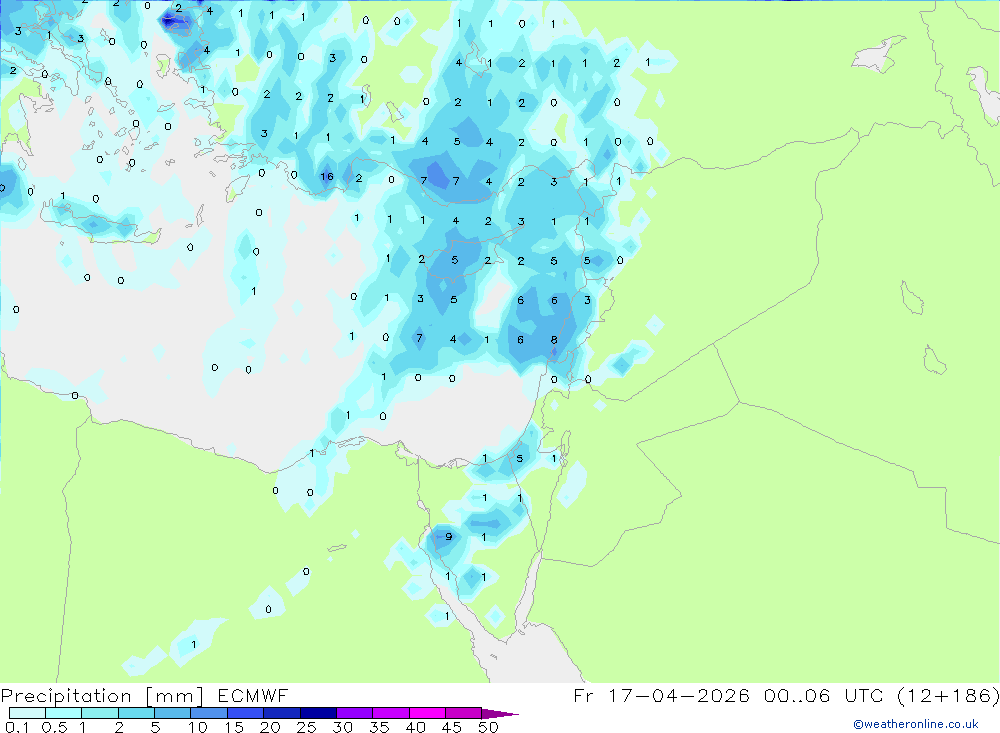Click the 0.5–1 mm legend color swatch

[x=64, y=713]
